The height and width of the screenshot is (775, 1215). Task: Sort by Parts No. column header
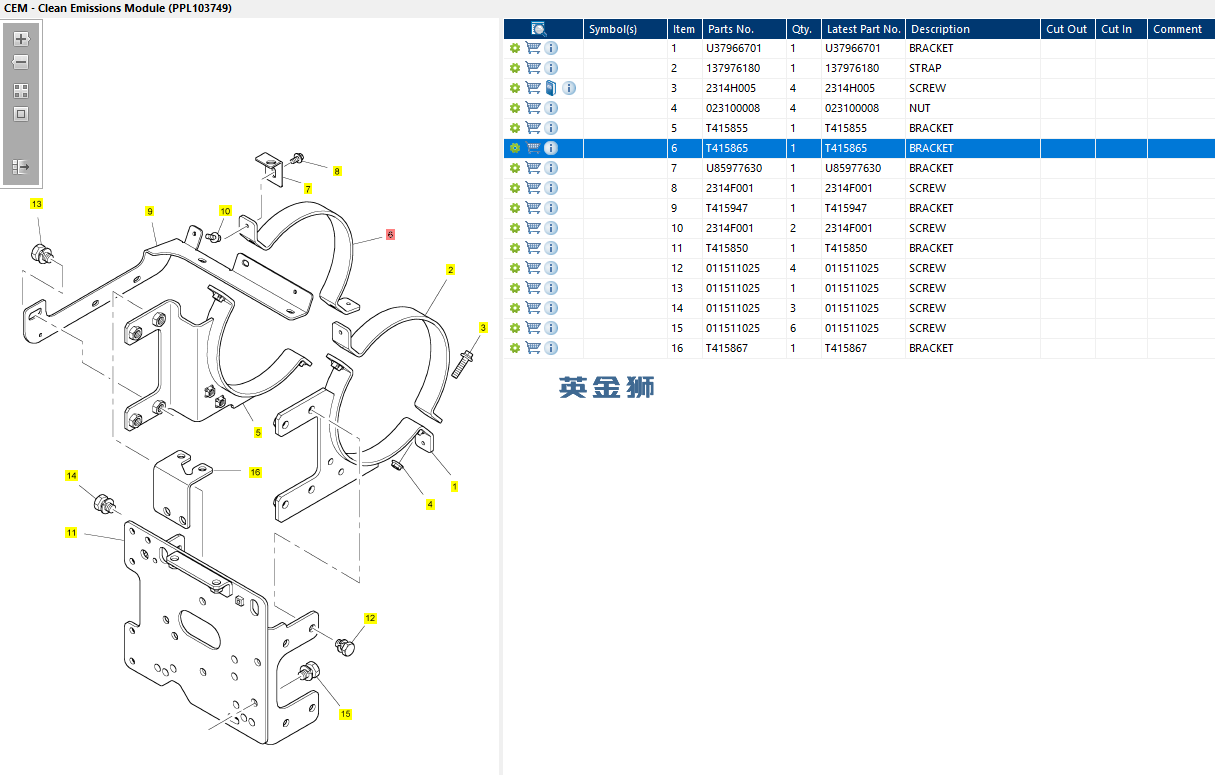(x=744, y=29)
